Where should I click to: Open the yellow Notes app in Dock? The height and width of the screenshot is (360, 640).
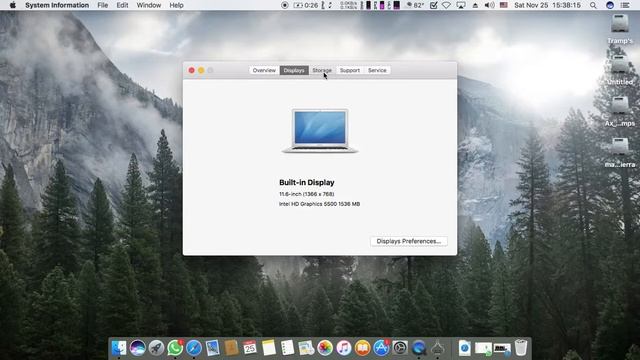(x=269, y=348)
